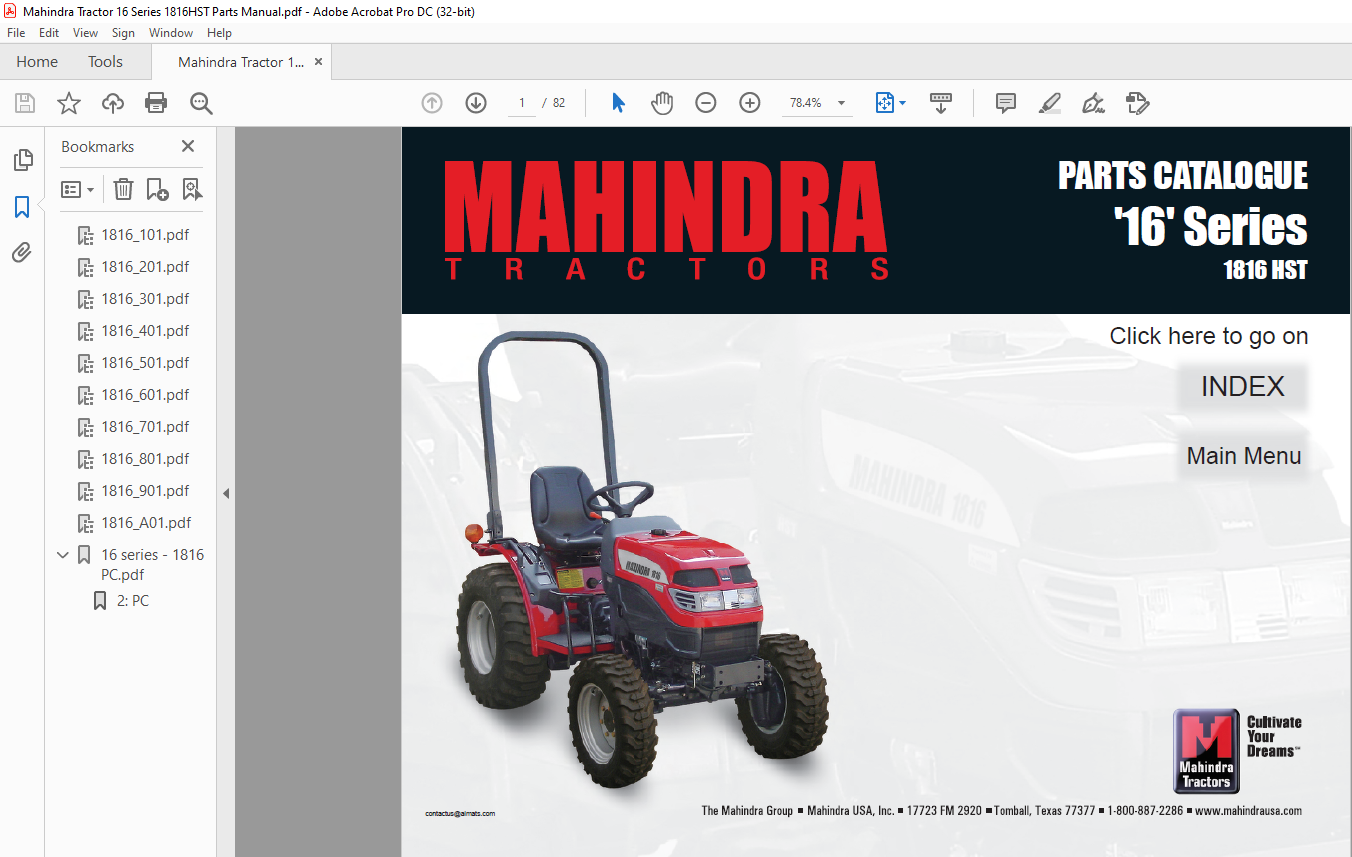The width and height of the screenshot is (1352, 857).
Task: Open the 1816_401.pdf bookmark
Action: coord(145,331)
